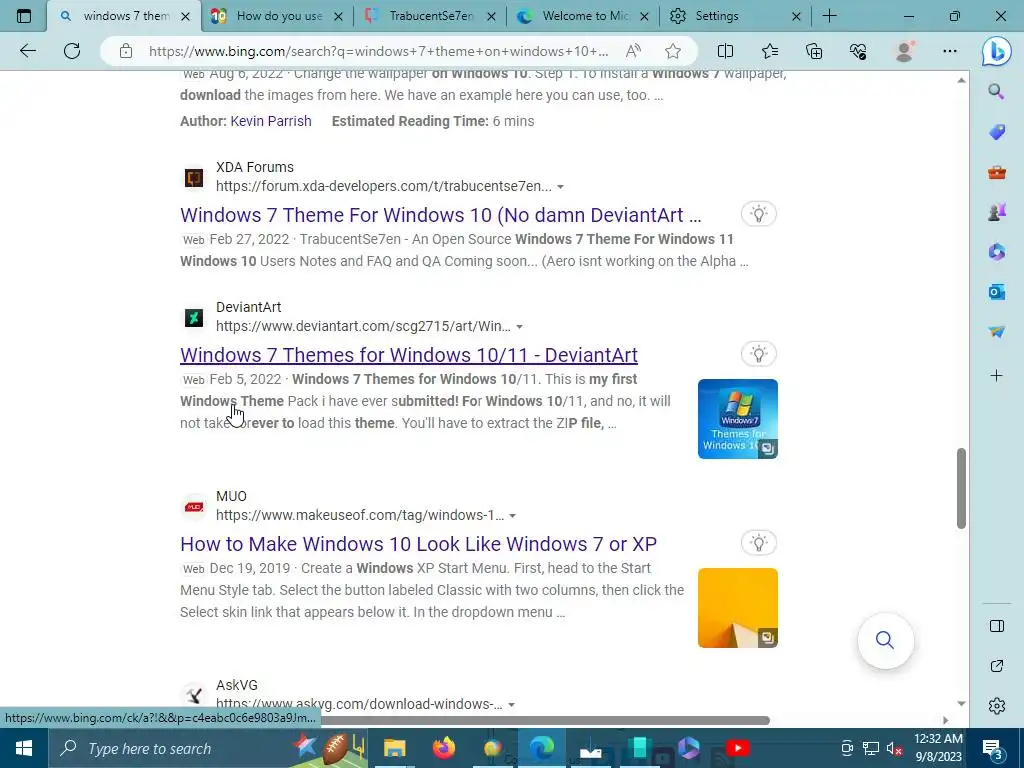Screen dimensions: 1024x768
Task: Open sidebar Microsoft 365 icon
Action: pyautogui.click(x=997, y=252)
